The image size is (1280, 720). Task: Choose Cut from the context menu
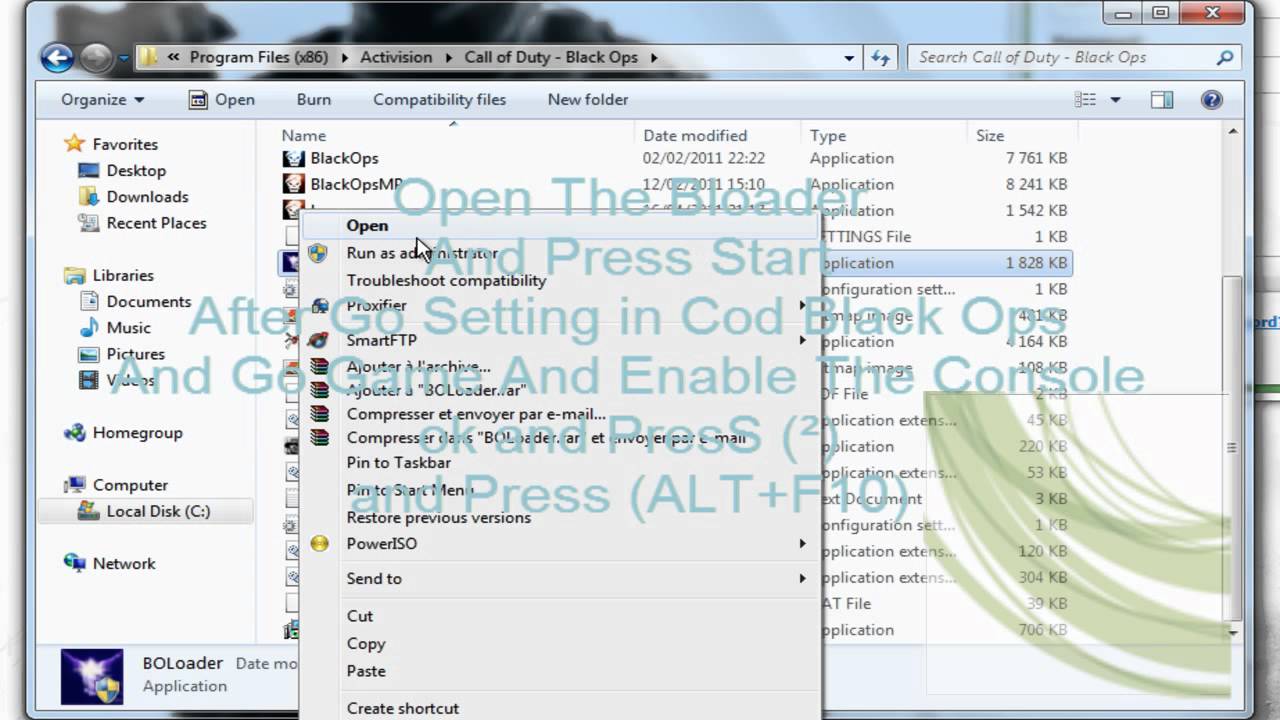[359, 616]
